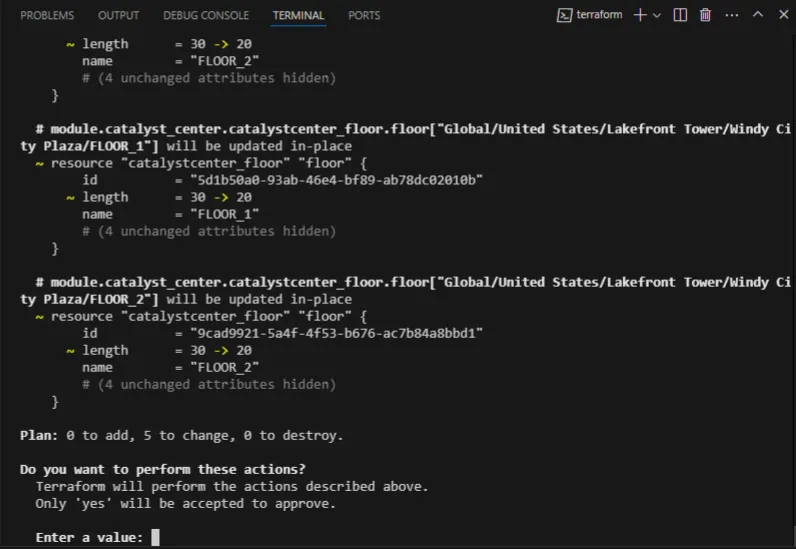Select the TERMINAL tab
The width and height of the screenshot is (796, 549).
pos(298,16)
